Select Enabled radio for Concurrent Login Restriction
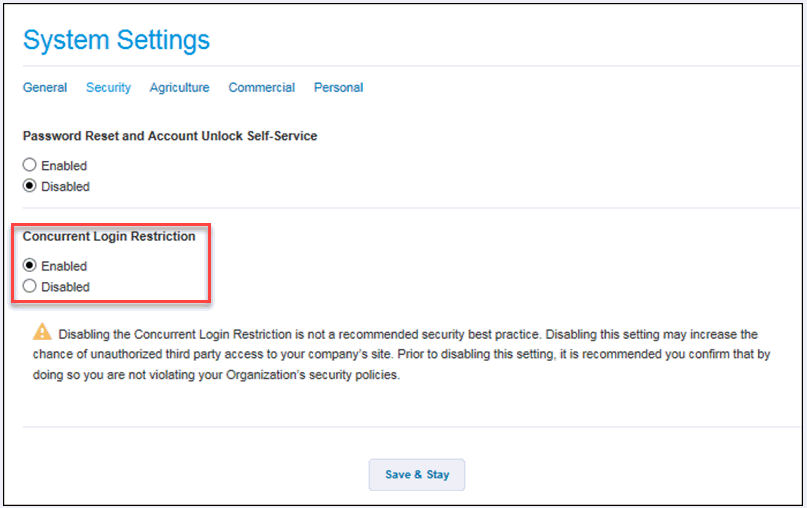807x508 pixels. point(30,266)
